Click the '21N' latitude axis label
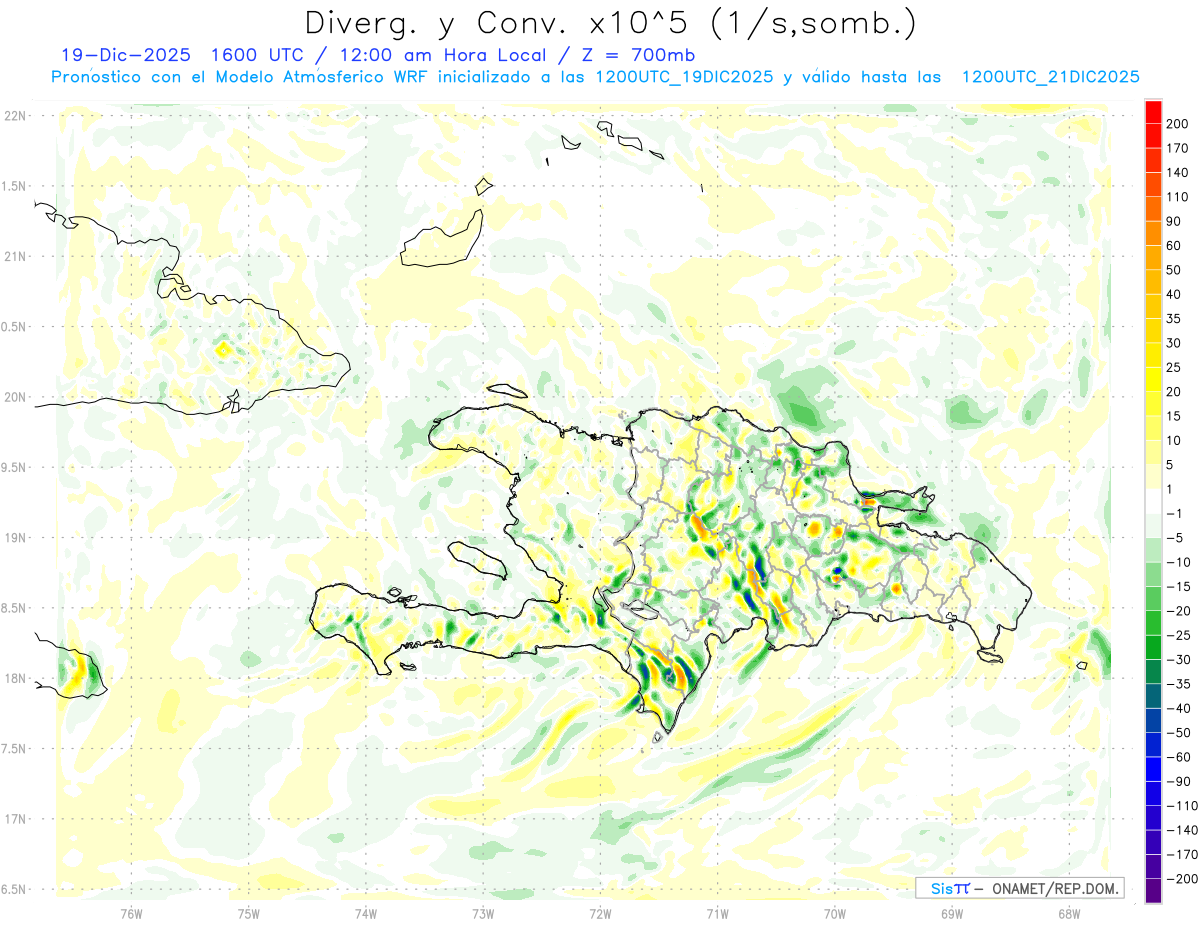Viewport: 1200px width, 927px height. coord(14,257)
